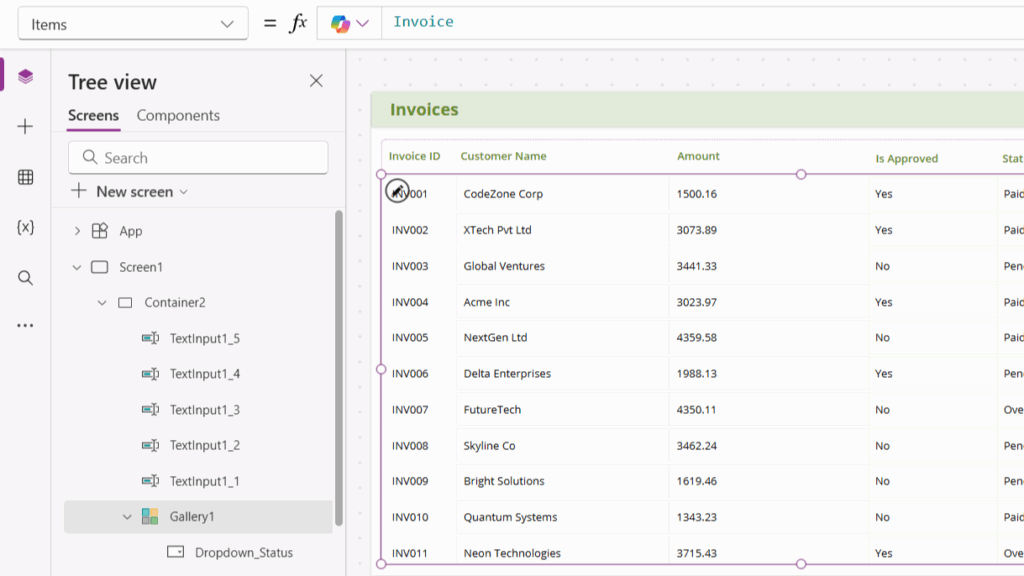Image resolution: width=1024 pixels, height=576 pixels.
Task: Open the New screen dropdown arrow
Action: click(x=184, y=192)
